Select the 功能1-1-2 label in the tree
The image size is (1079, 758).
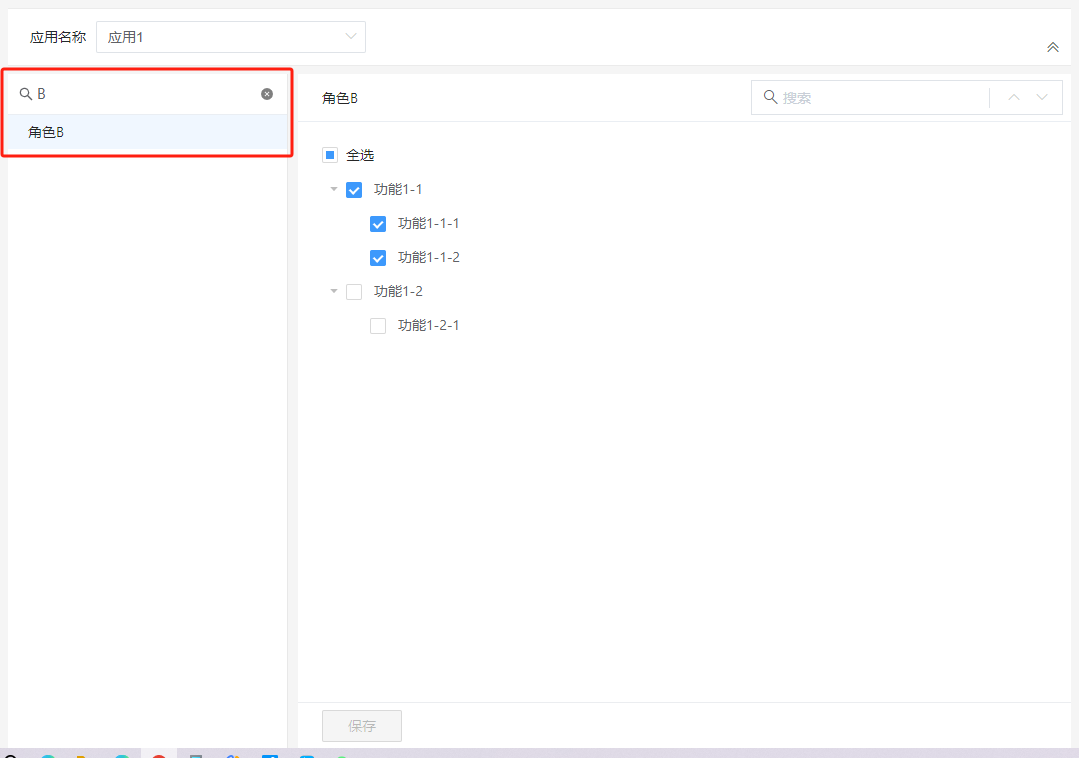click(x=429, y=257)
